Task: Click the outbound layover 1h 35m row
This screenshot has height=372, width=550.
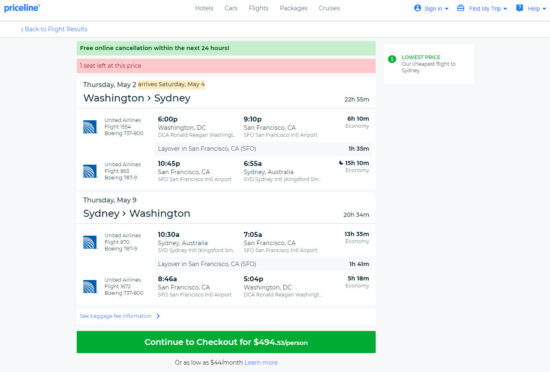Action: coord(263,149)
